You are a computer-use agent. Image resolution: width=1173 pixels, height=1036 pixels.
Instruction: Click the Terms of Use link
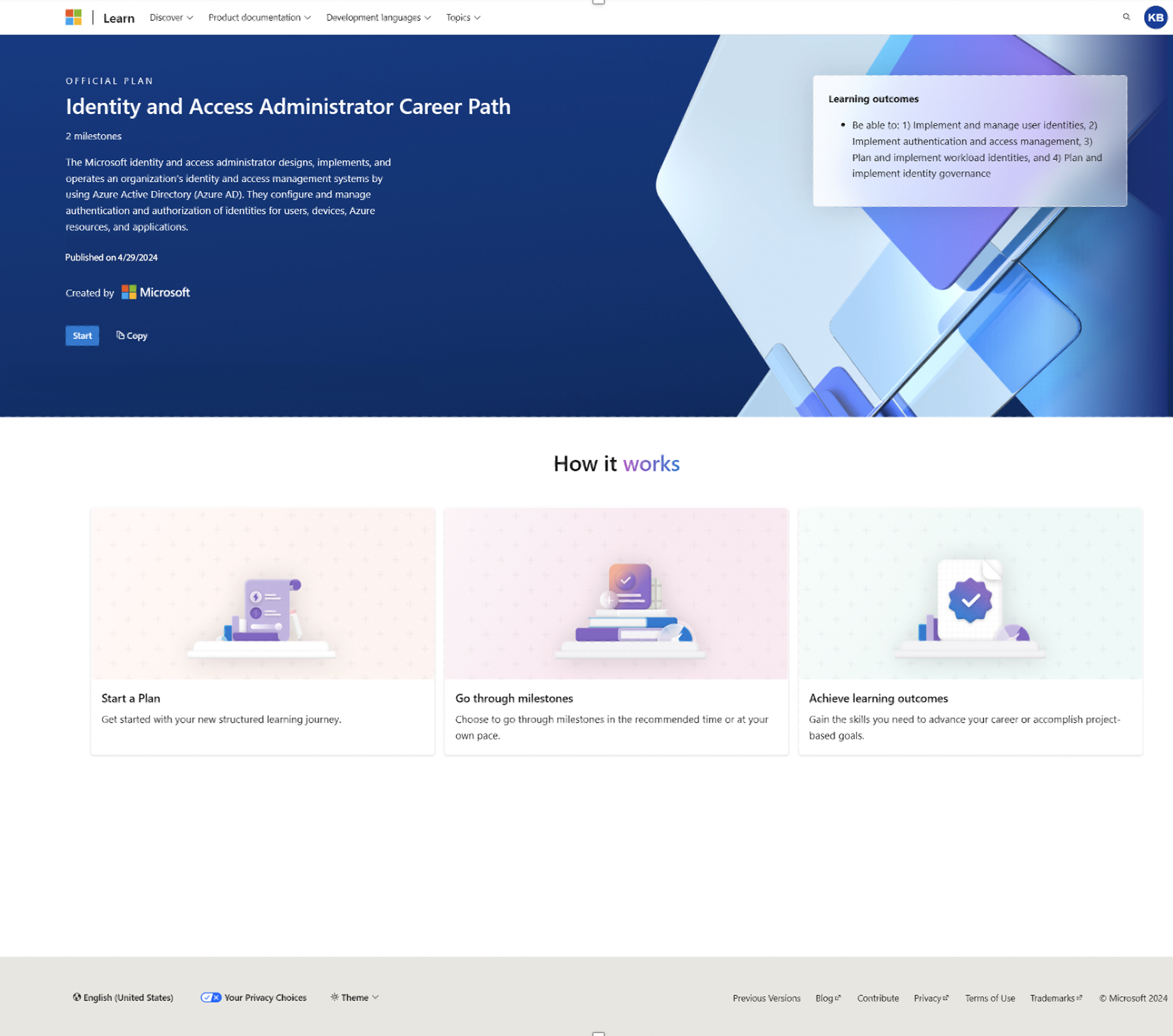click(x=988, y=996)
